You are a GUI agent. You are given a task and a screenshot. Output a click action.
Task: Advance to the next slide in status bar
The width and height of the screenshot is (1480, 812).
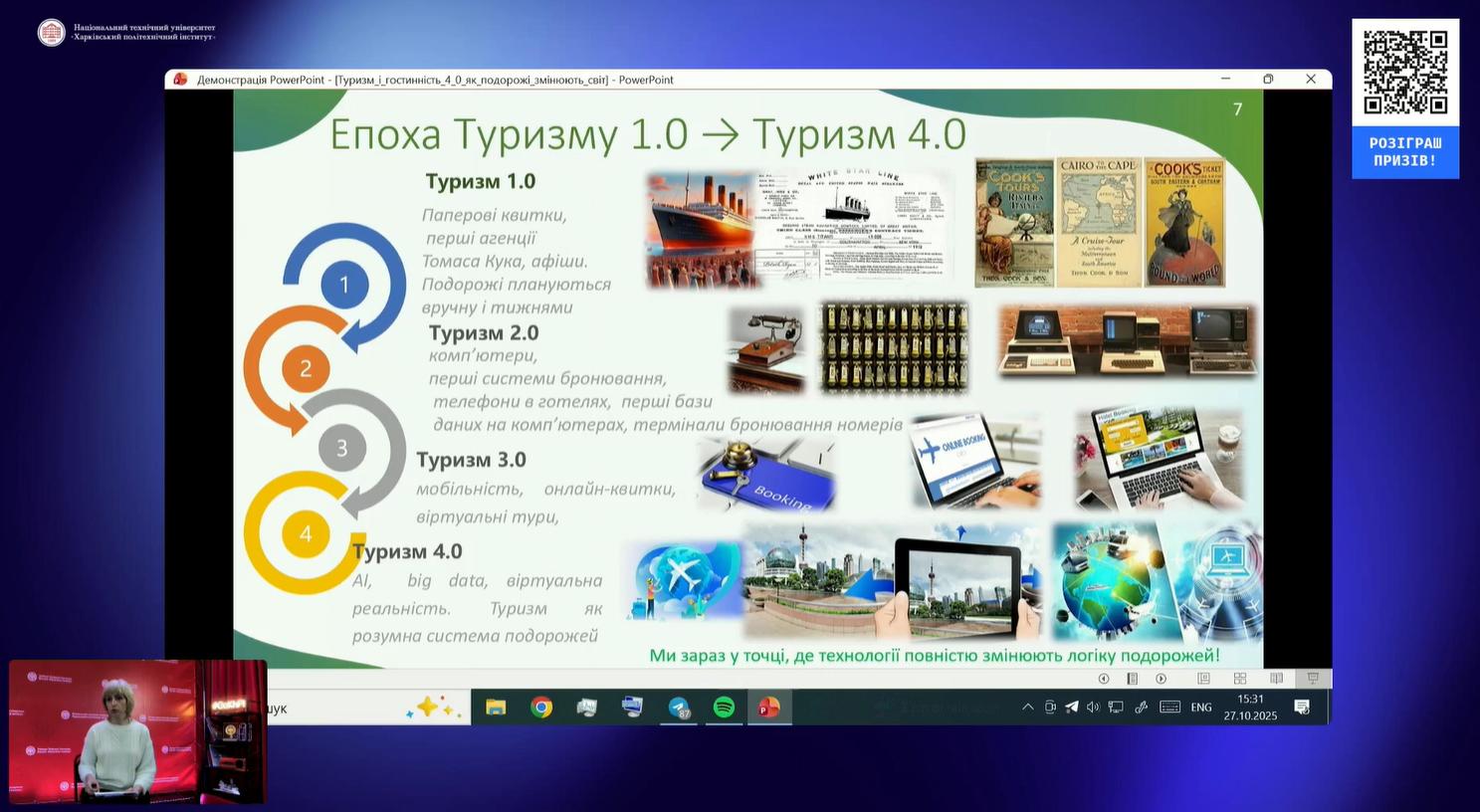[1161, 679]
